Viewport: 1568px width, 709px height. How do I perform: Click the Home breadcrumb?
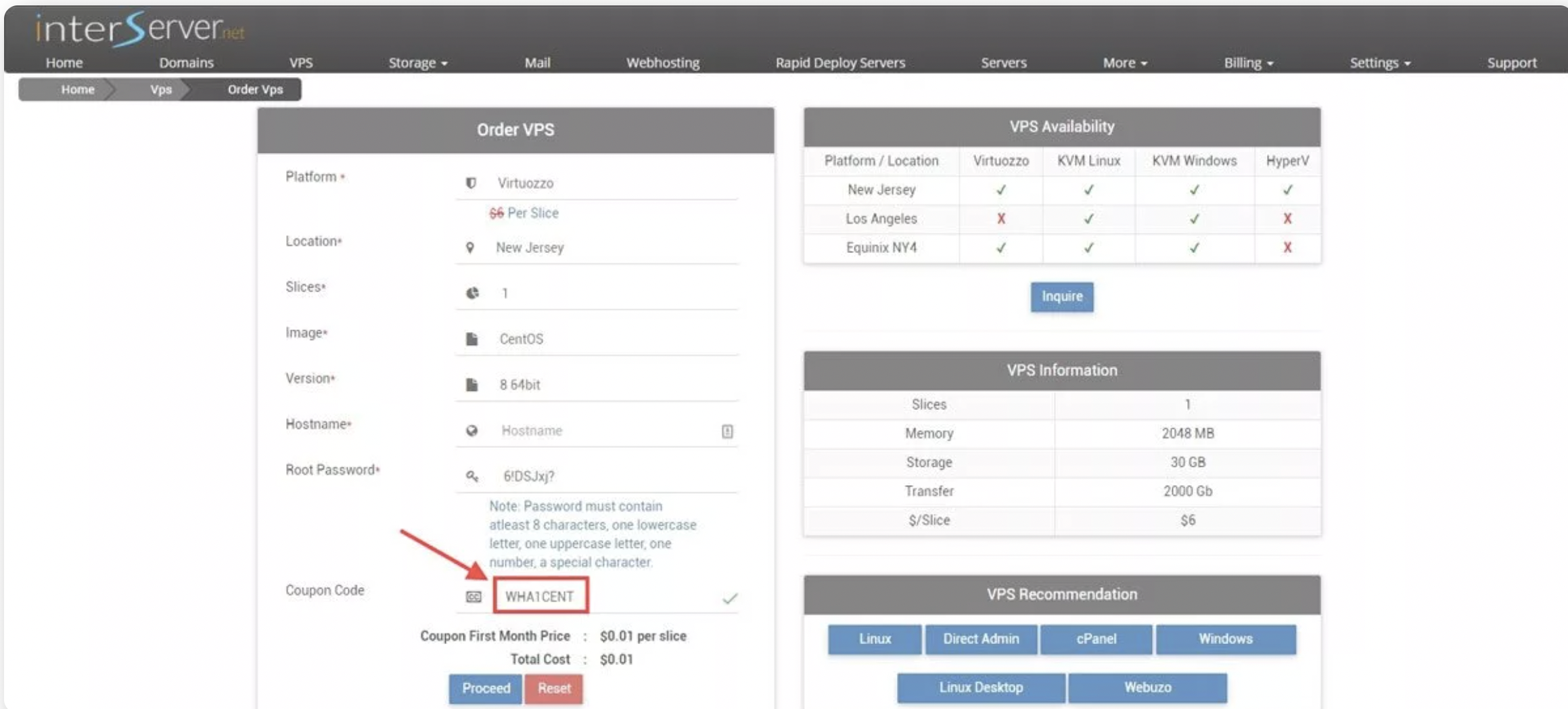pos(78,89)
